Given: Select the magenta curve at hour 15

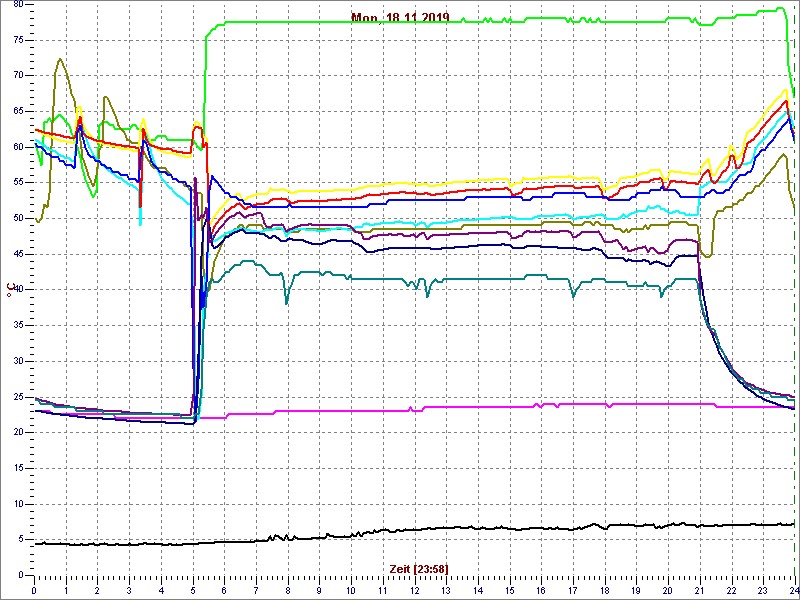Looking at the screenshot, I should 509,407.
